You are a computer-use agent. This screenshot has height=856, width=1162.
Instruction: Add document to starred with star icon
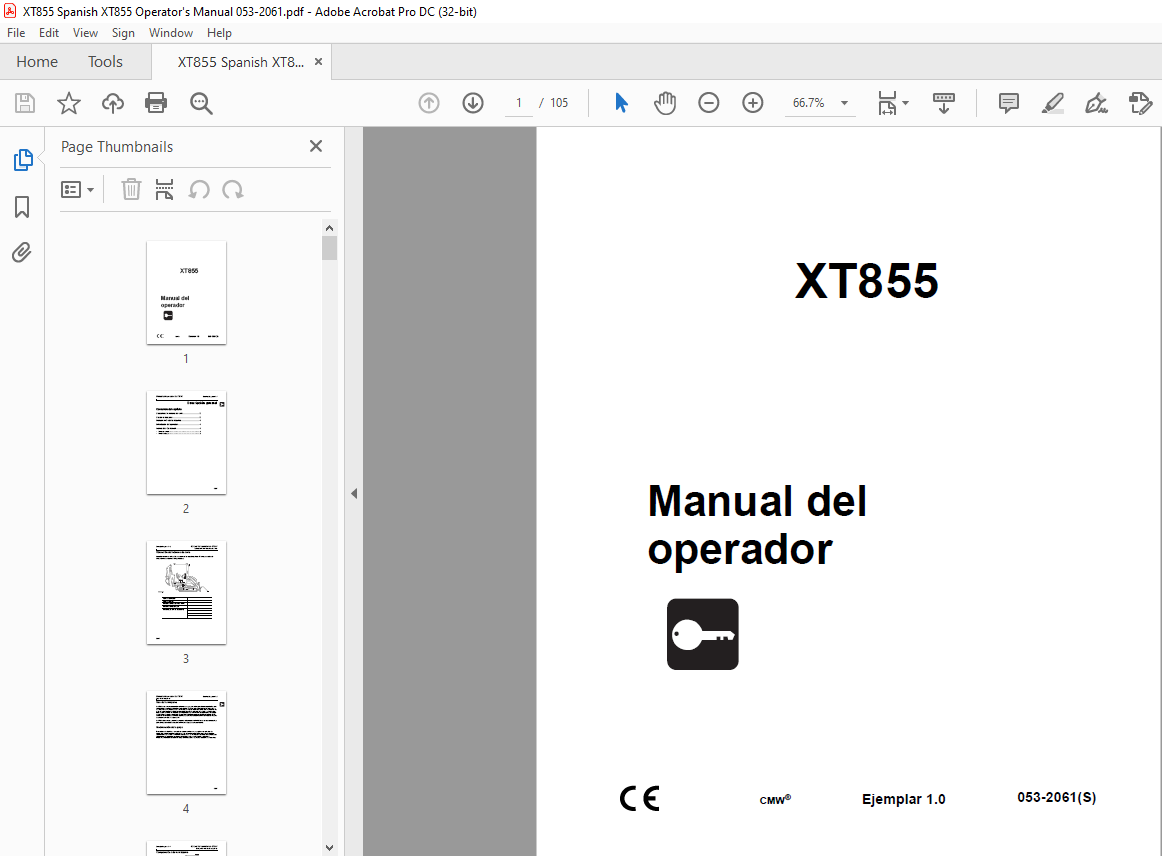pyautogui.click(x=69, y=103)
